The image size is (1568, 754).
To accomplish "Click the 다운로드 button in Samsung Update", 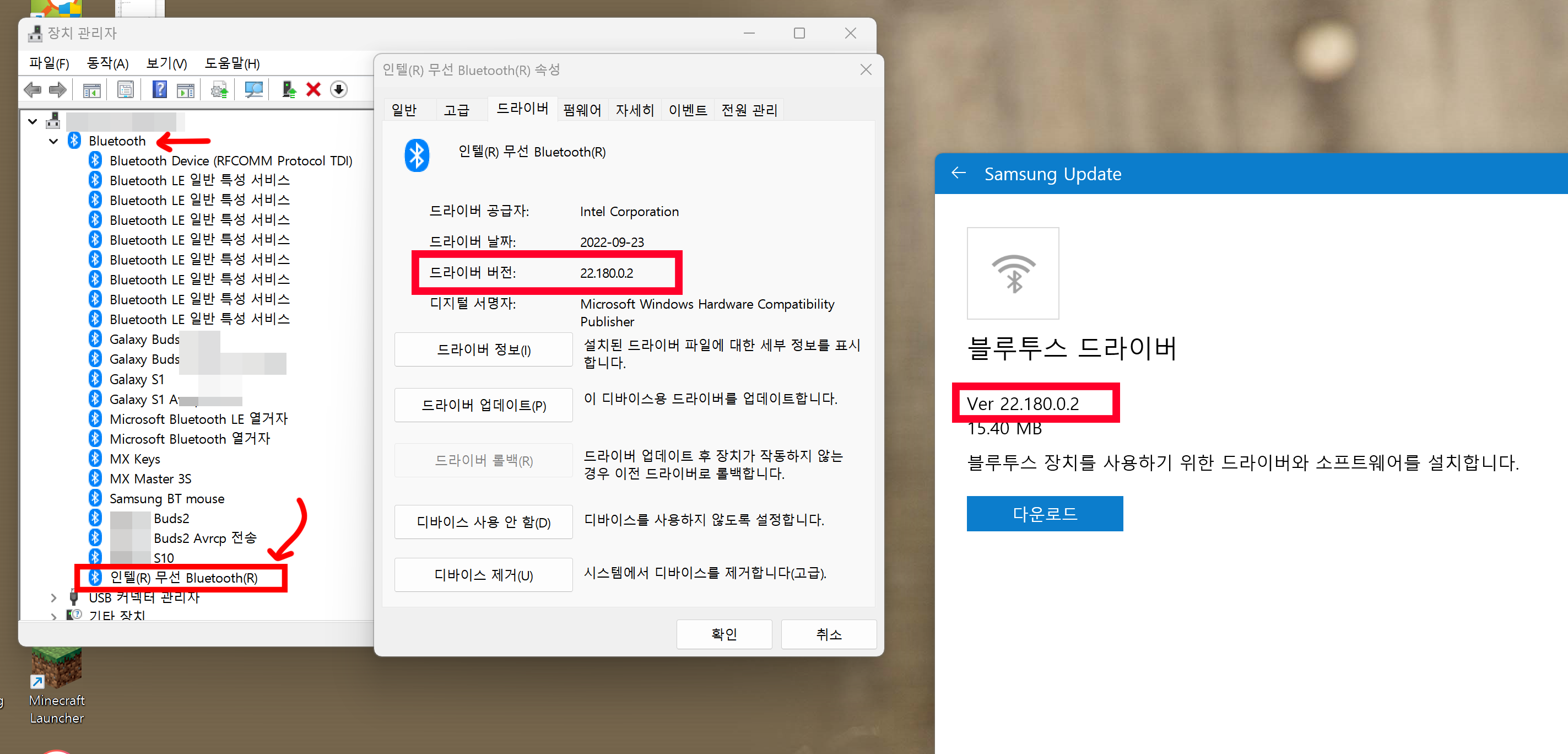I will [1044, 514].
